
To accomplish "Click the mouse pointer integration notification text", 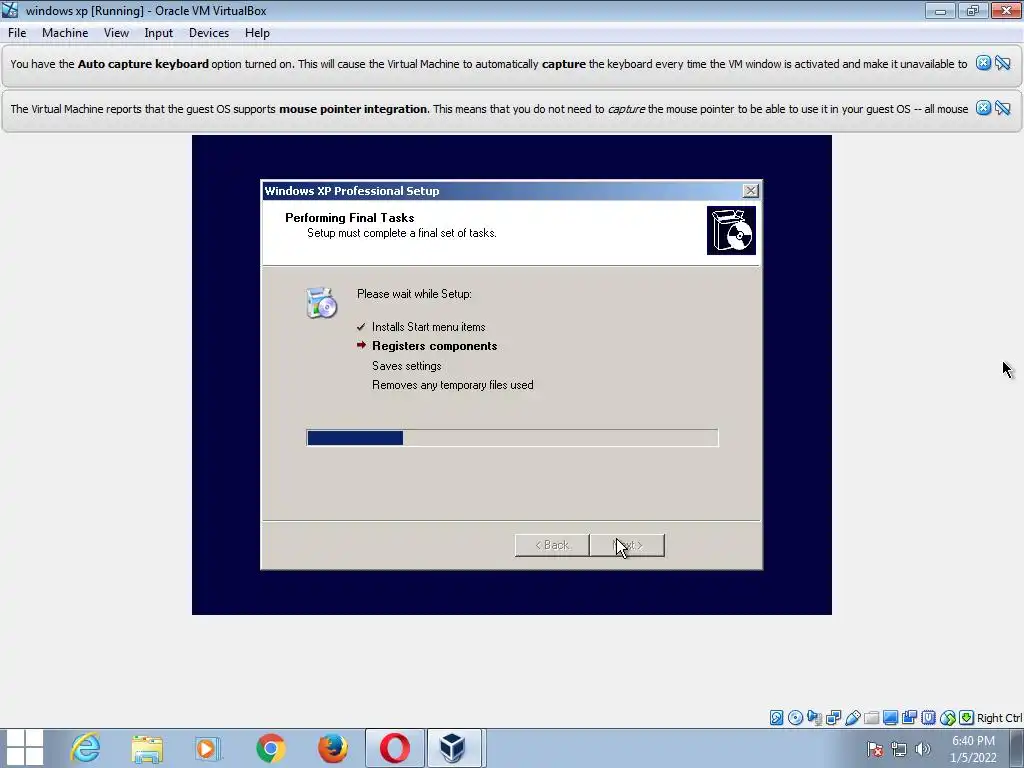I will point(489,109).
